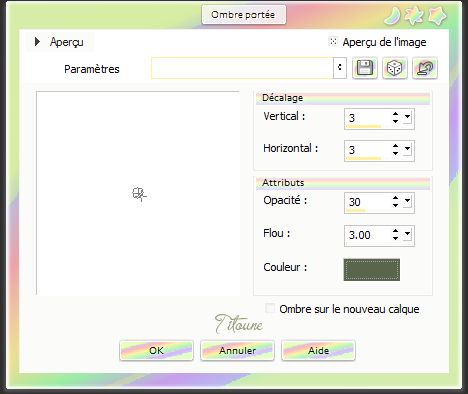Viewport: 468px width, 394px height.
Task: Open the Paramètres preset dropdown
Action: [x=340, y=68]
